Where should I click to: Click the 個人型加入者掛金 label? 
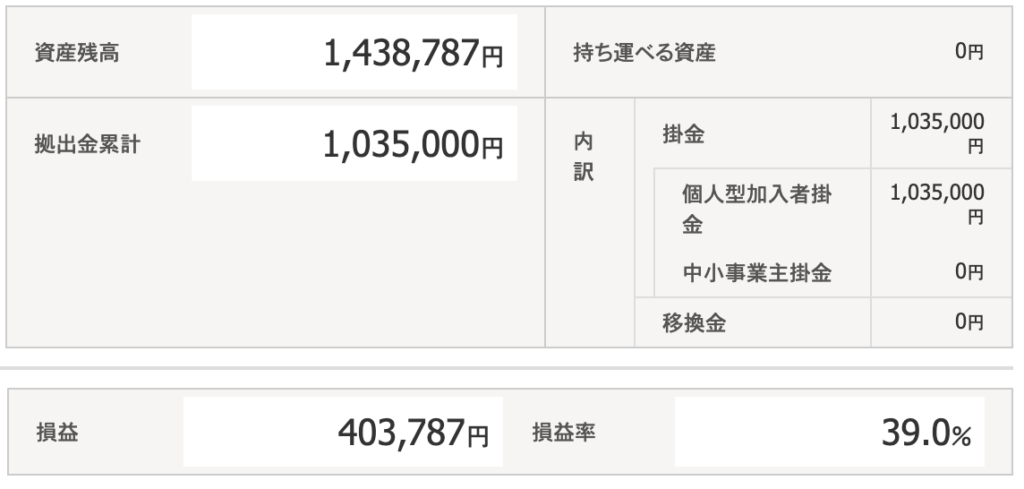pos(756,209)
